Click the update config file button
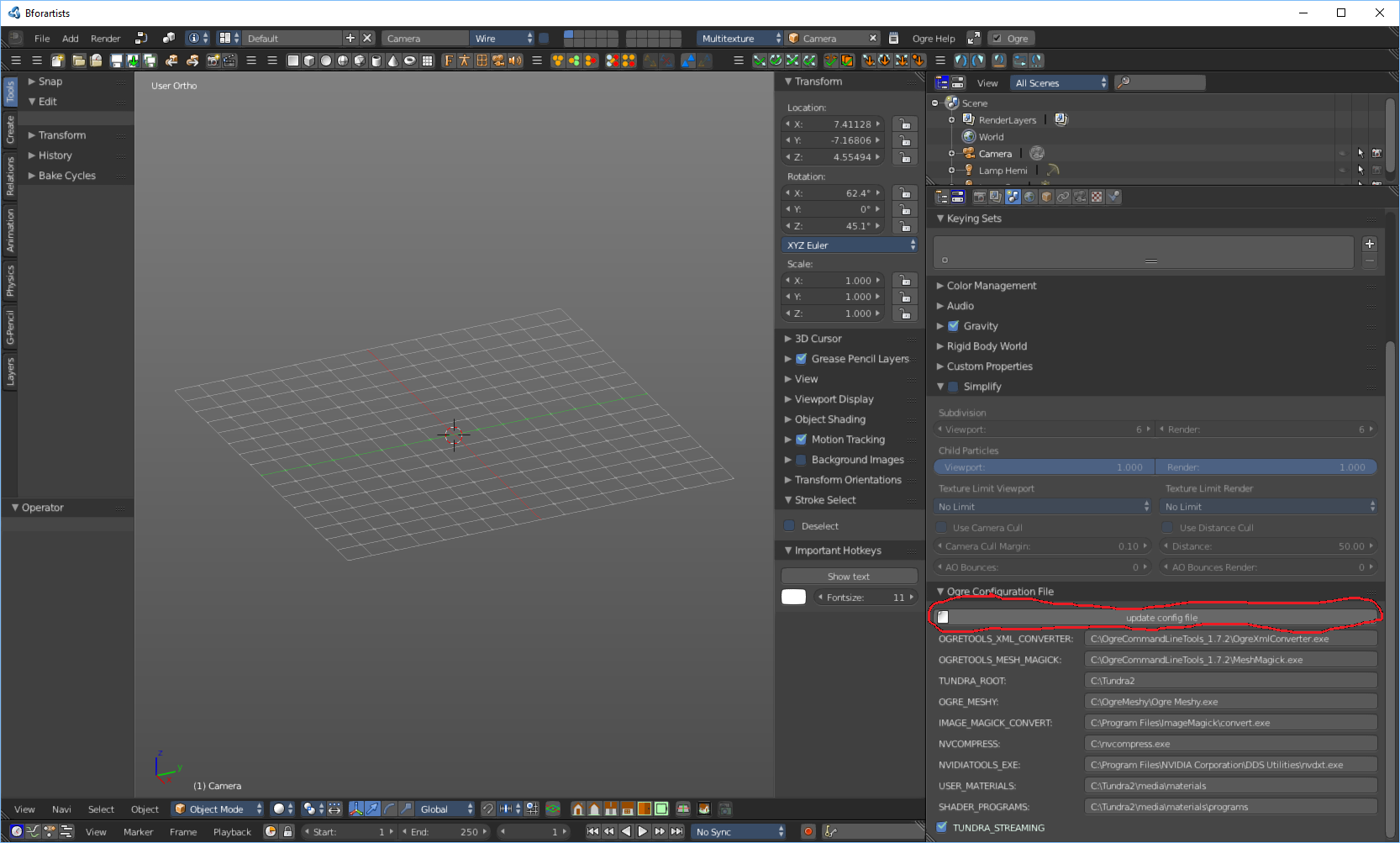1400x843 pixels. click(x=1161, y=618)
